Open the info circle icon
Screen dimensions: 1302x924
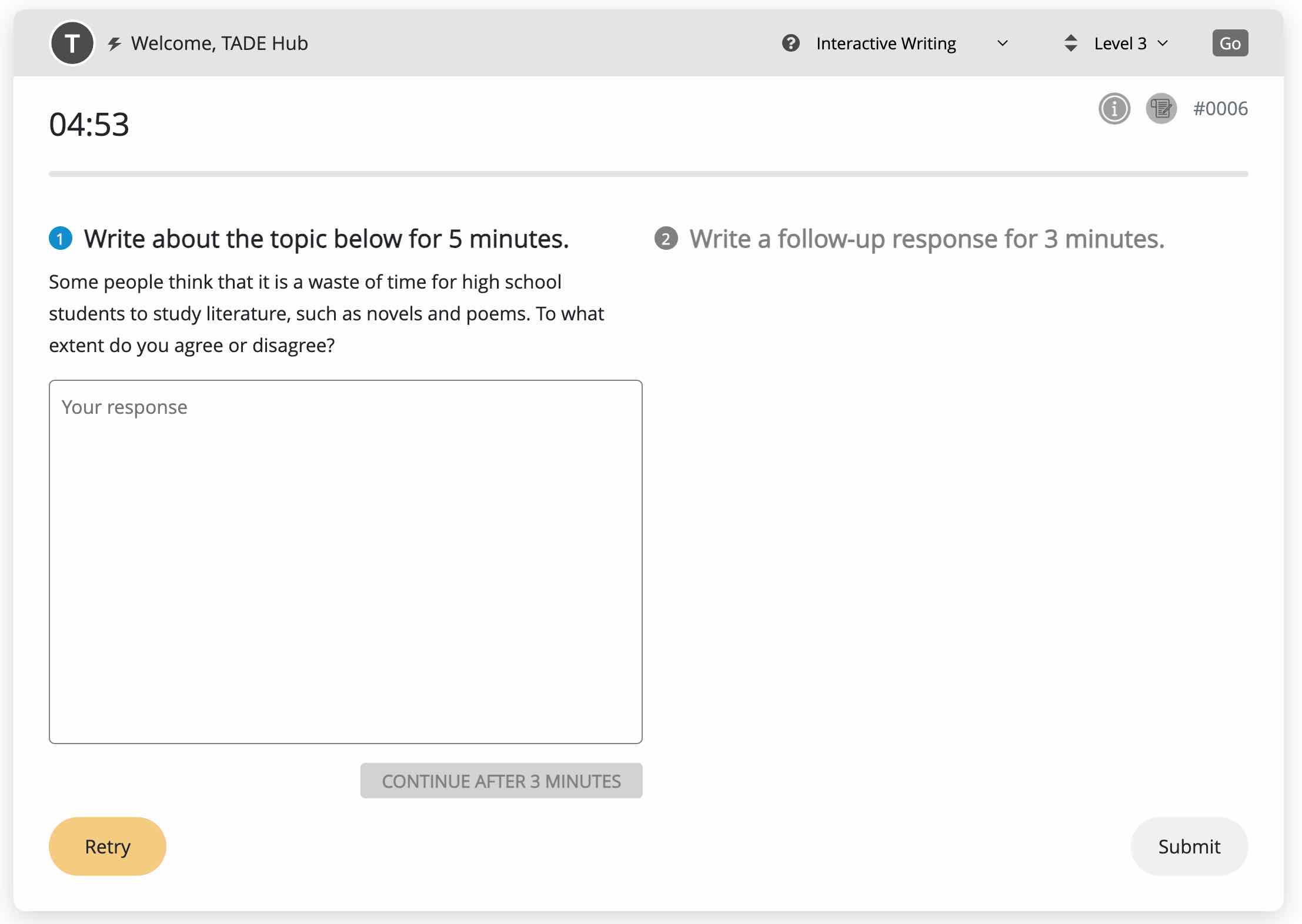click(x=1114, y=109)
